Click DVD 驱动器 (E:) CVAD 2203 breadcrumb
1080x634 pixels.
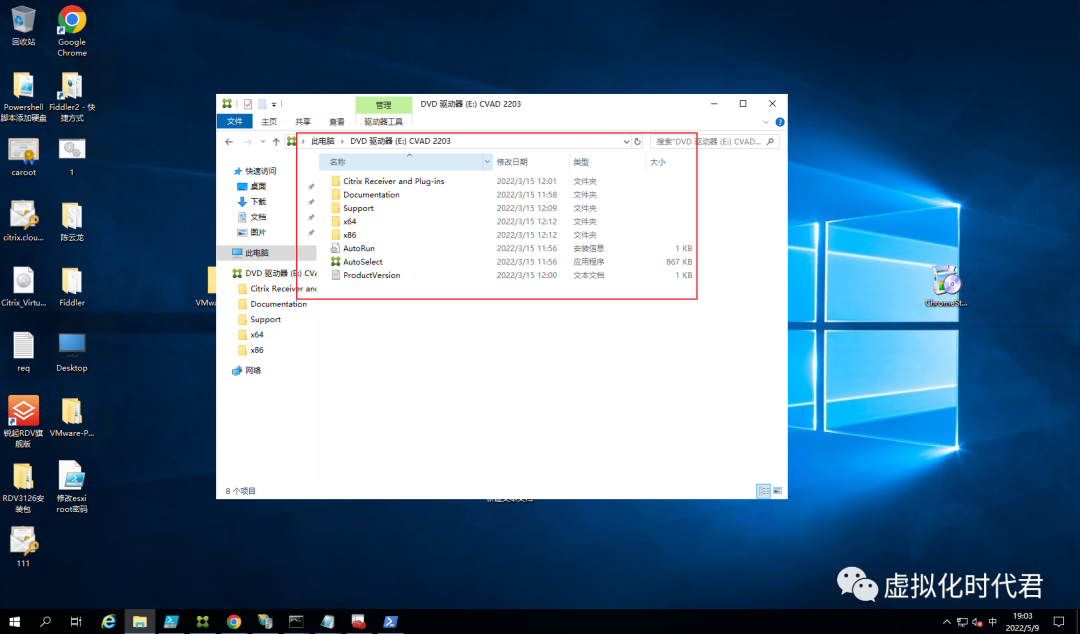point(400,141)
